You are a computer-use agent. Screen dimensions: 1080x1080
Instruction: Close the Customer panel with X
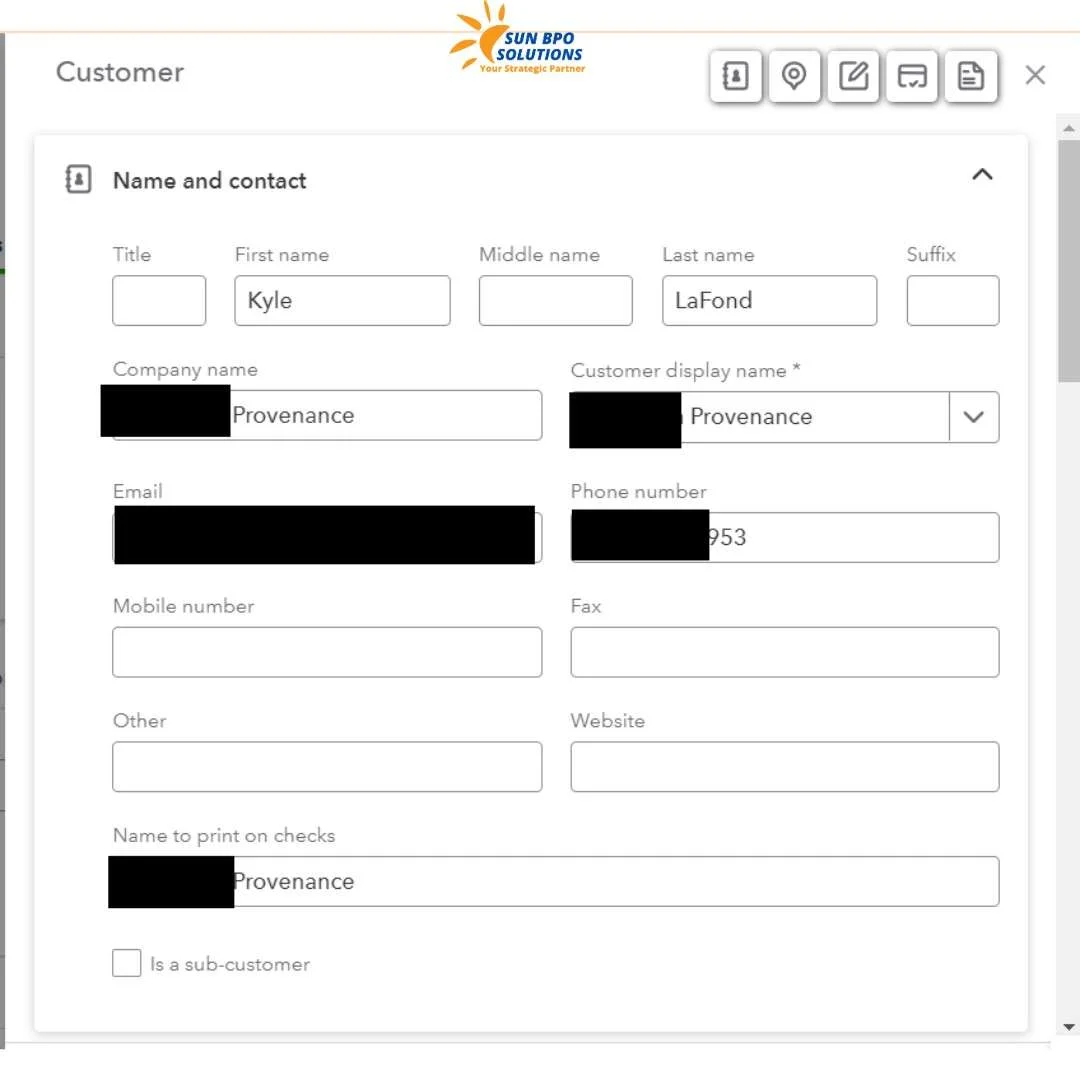tap(1035, 75)
